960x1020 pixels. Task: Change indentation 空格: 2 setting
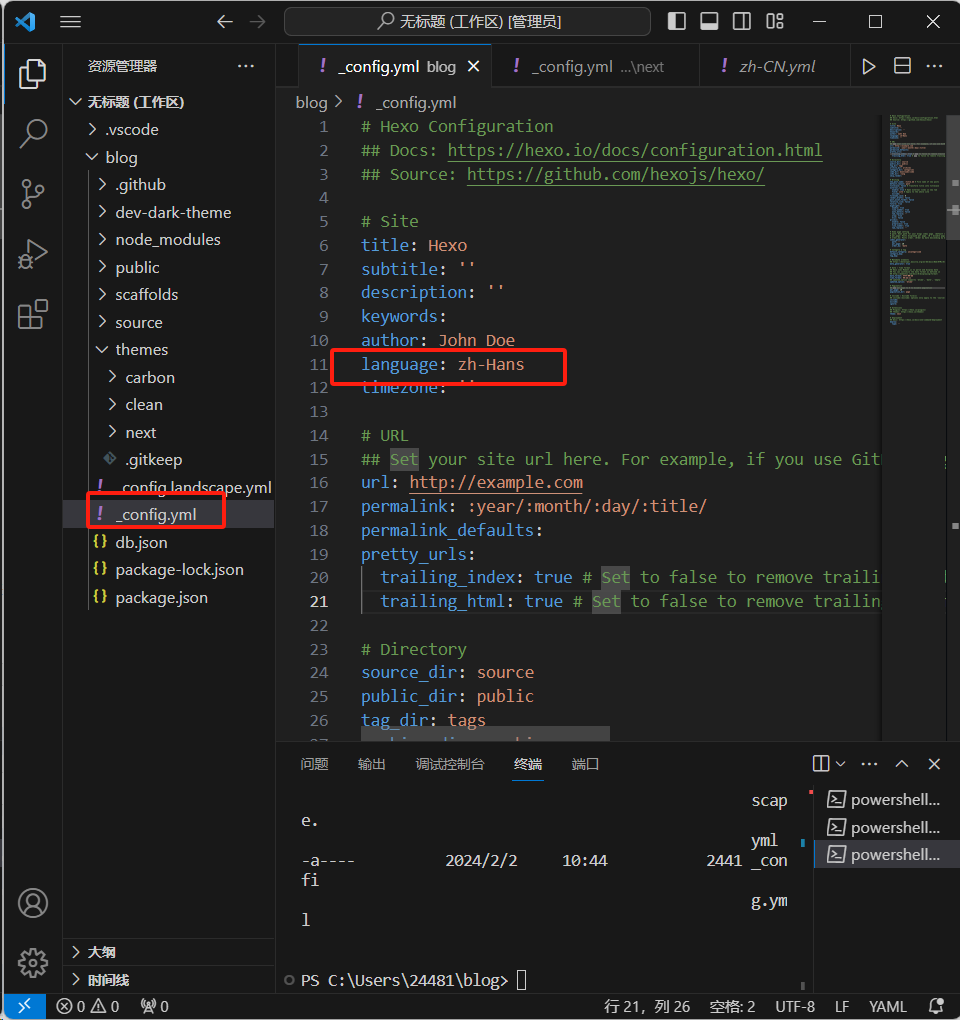(732, 1006)
